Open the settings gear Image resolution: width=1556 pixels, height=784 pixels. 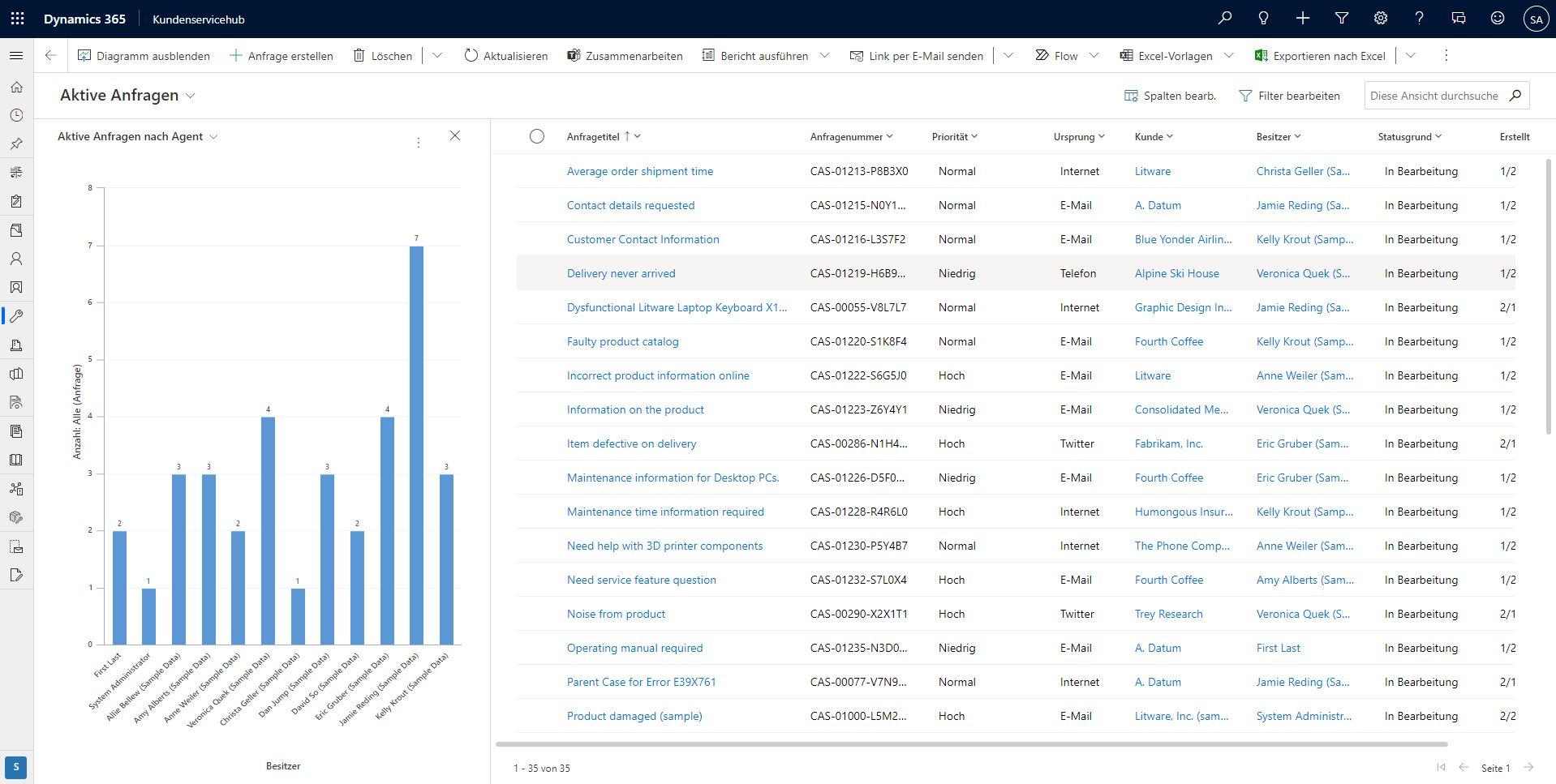click(1381, 19)
